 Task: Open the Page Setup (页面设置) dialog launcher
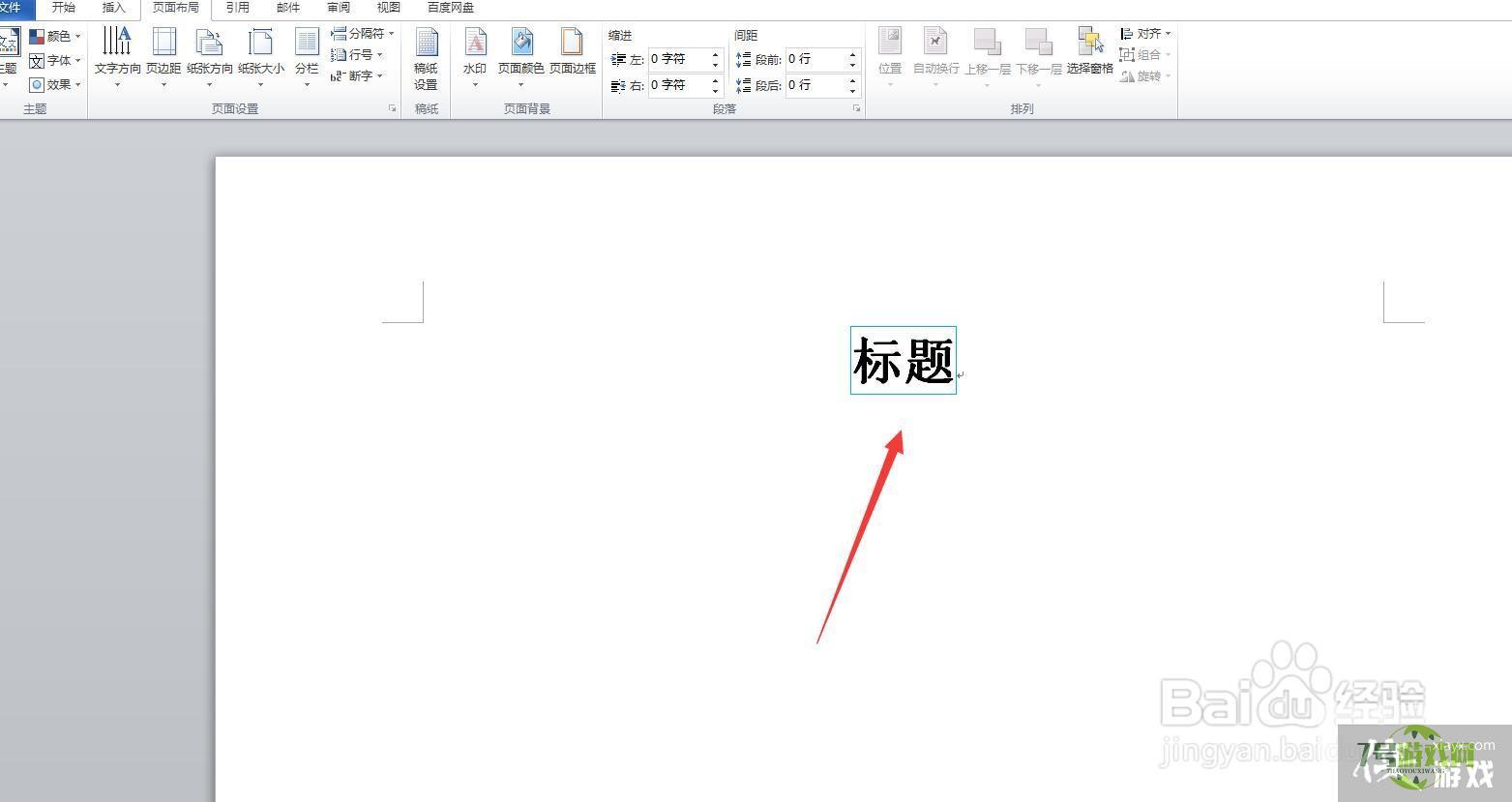pos(393,109)
